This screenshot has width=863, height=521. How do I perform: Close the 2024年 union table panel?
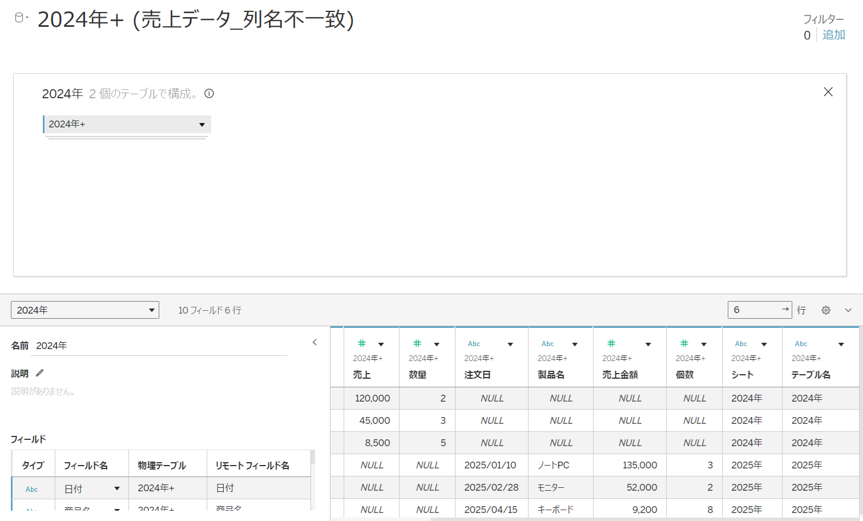[x=828, y=92]
